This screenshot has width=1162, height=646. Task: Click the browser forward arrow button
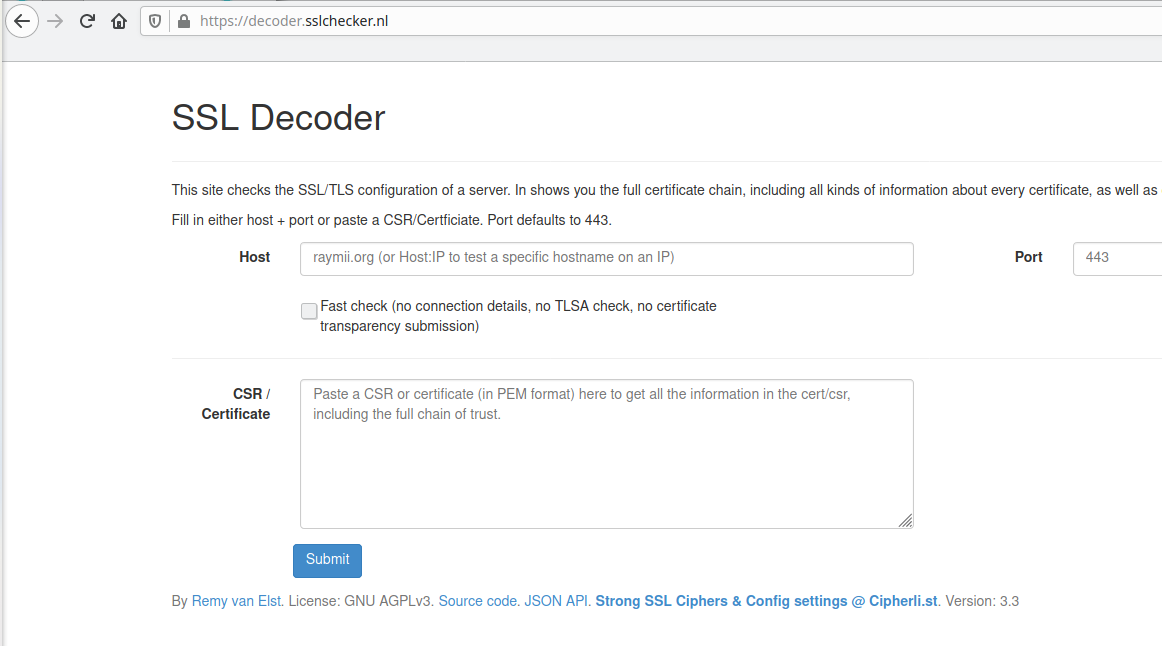pos(55,21)
